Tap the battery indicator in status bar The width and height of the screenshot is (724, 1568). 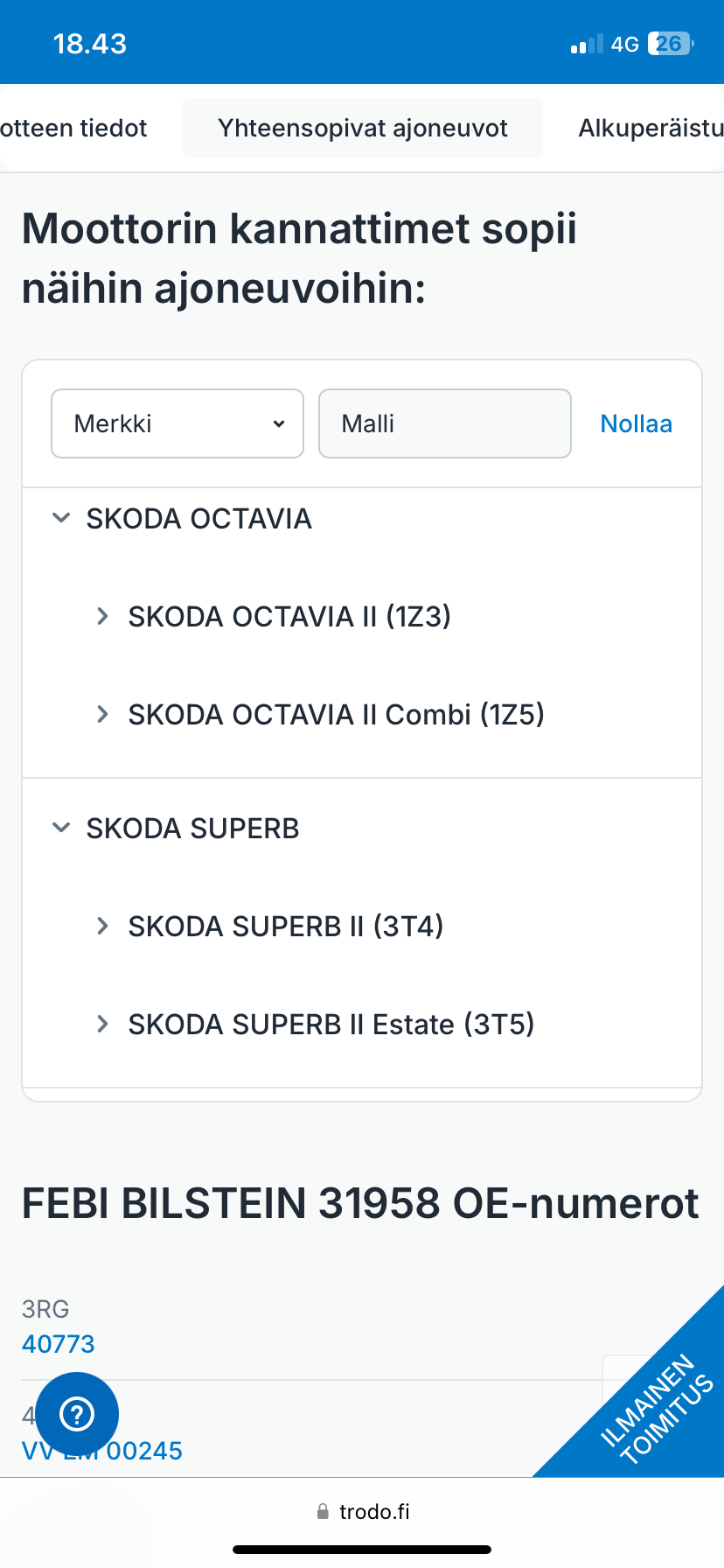click(x=670, y=44)
